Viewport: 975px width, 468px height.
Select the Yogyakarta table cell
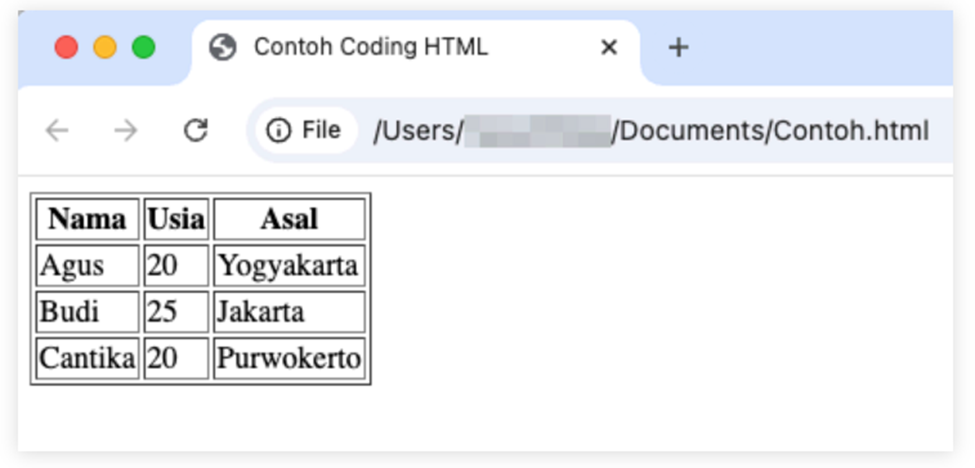click(x=289, y=266)
